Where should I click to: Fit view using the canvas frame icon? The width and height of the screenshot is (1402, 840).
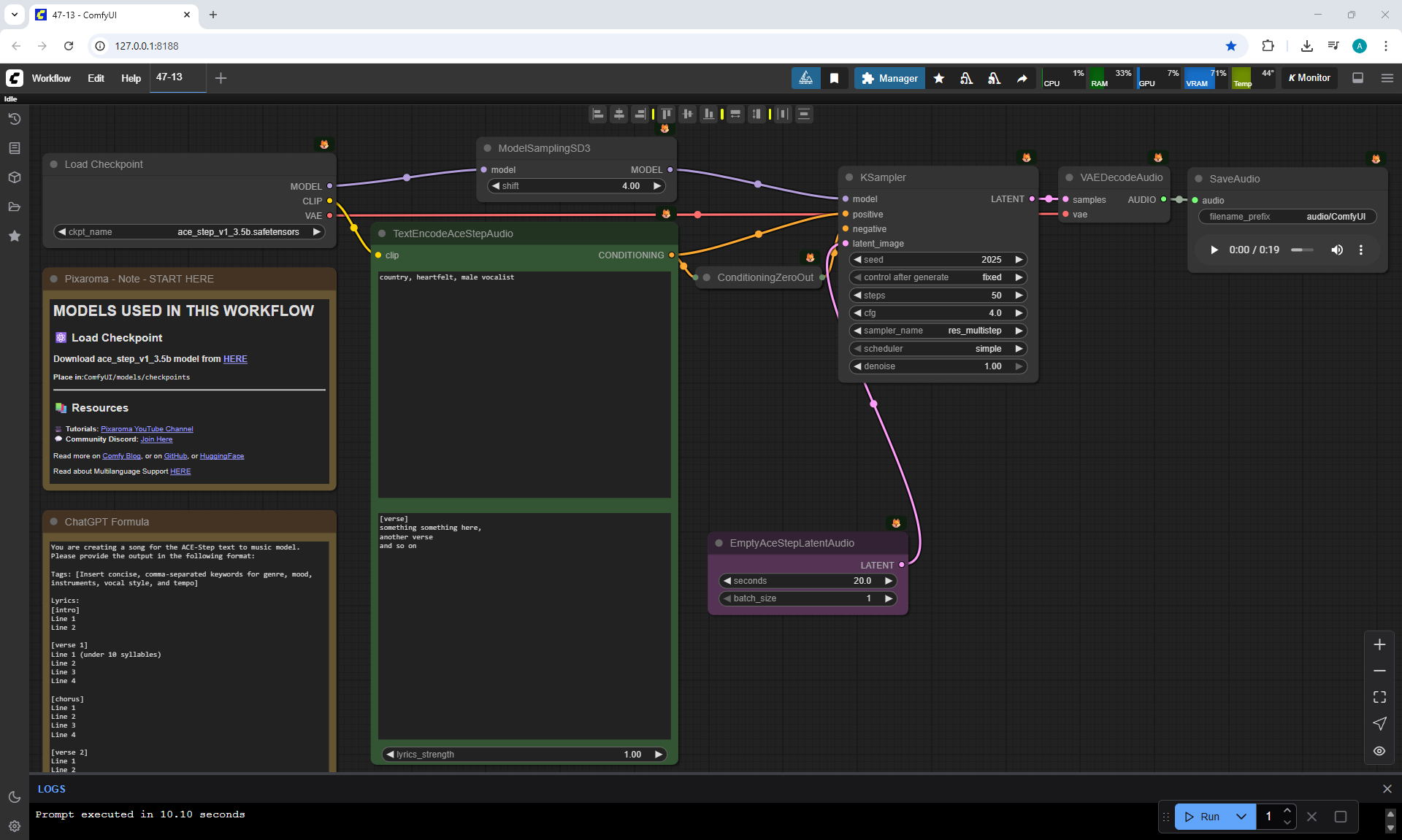point(1379,697)
